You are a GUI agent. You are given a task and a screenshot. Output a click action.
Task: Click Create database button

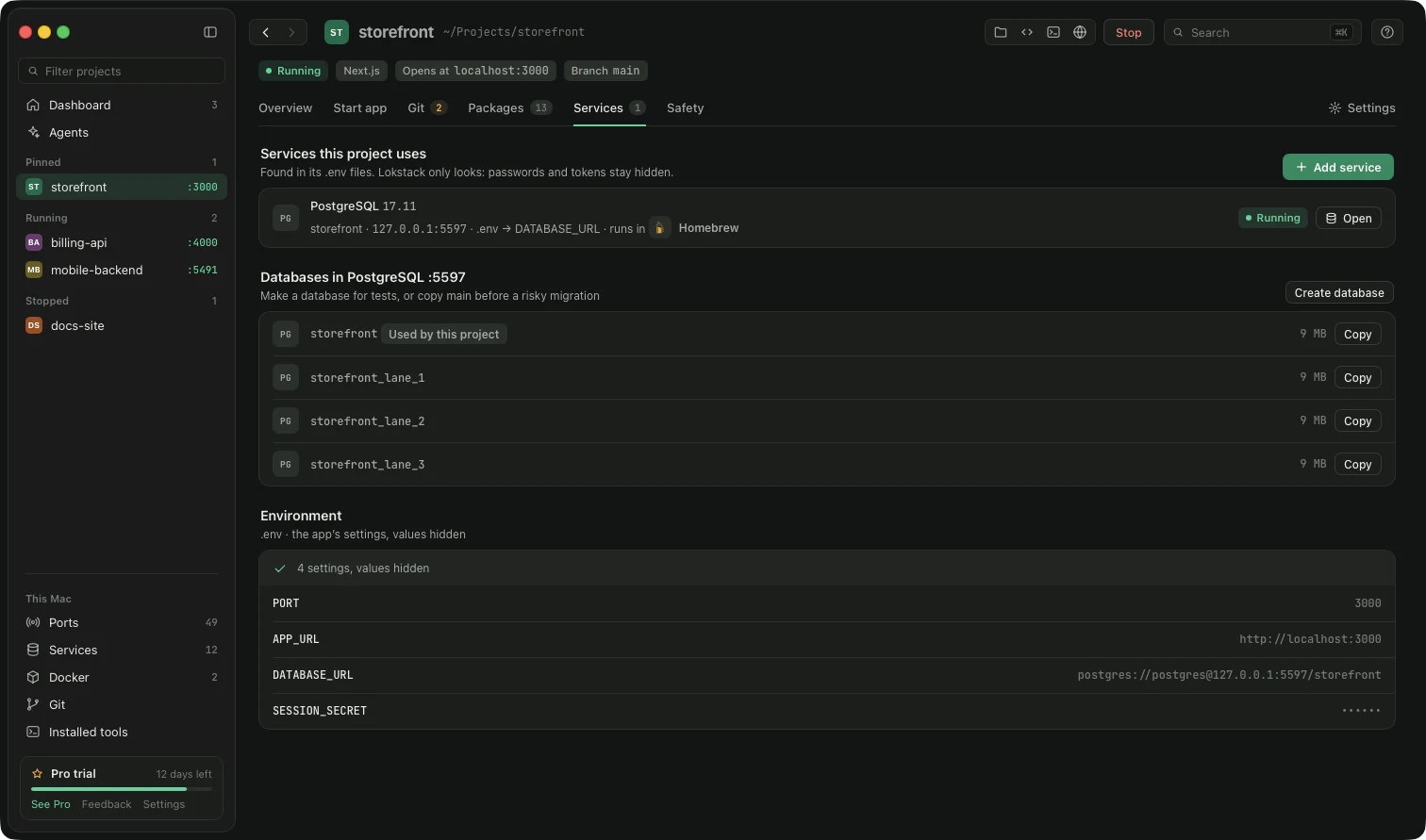click(x=1339, y=292)
